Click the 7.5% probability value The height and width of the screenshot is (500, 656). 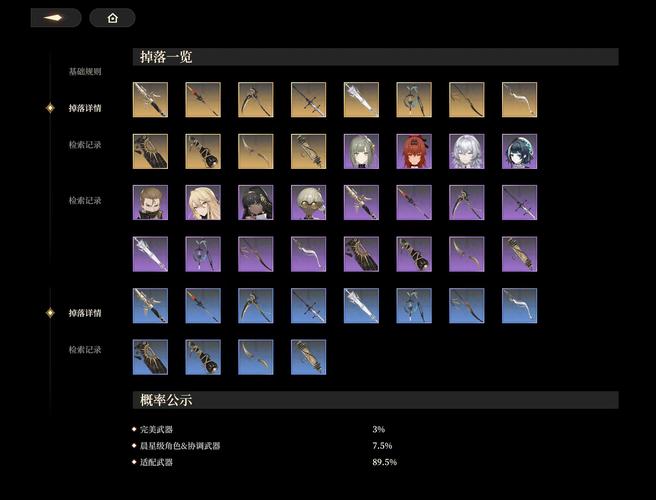tap(382, 446)
